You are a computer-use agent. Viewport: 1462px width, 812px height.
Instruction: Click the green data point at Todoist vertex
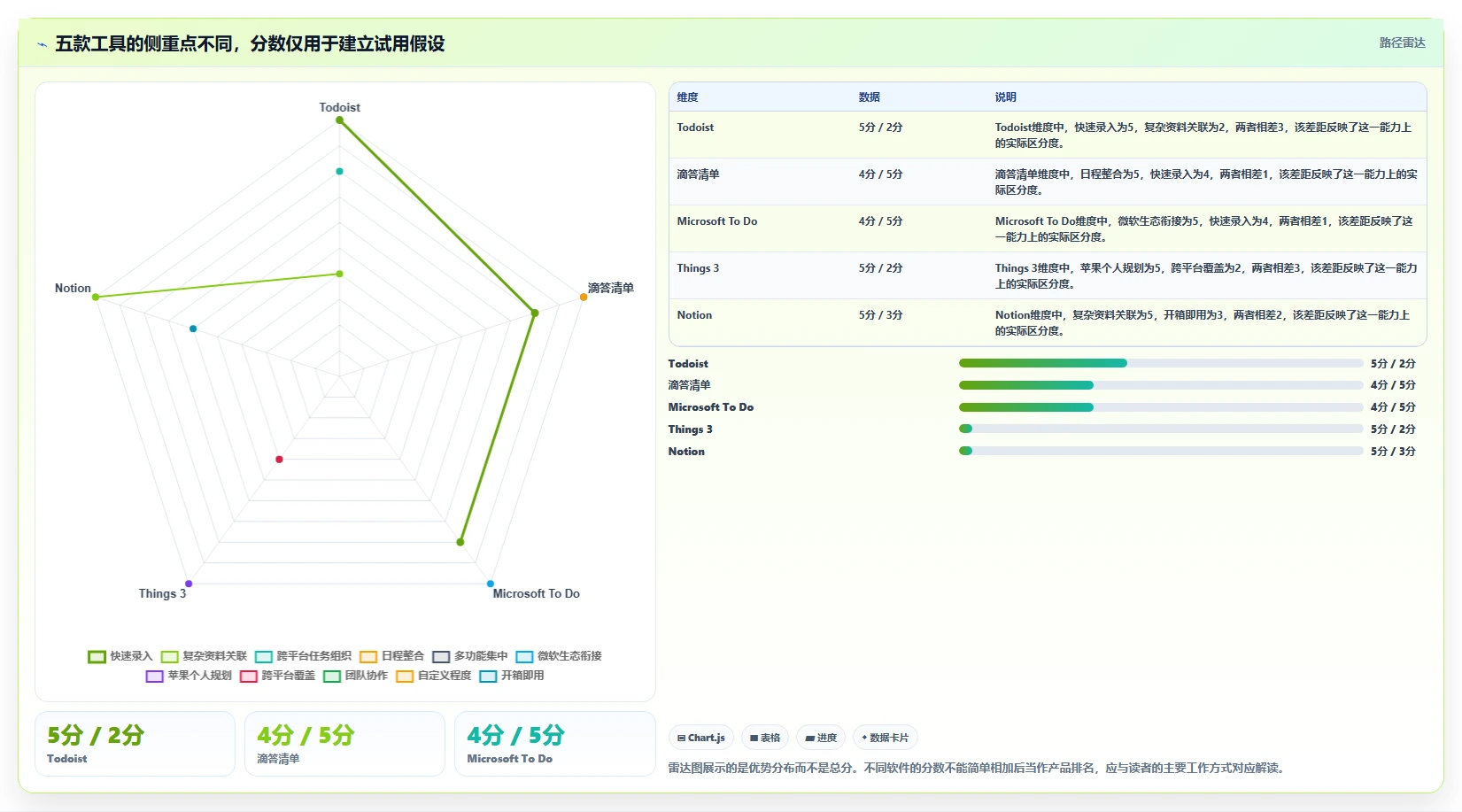(x=339, y=120)
